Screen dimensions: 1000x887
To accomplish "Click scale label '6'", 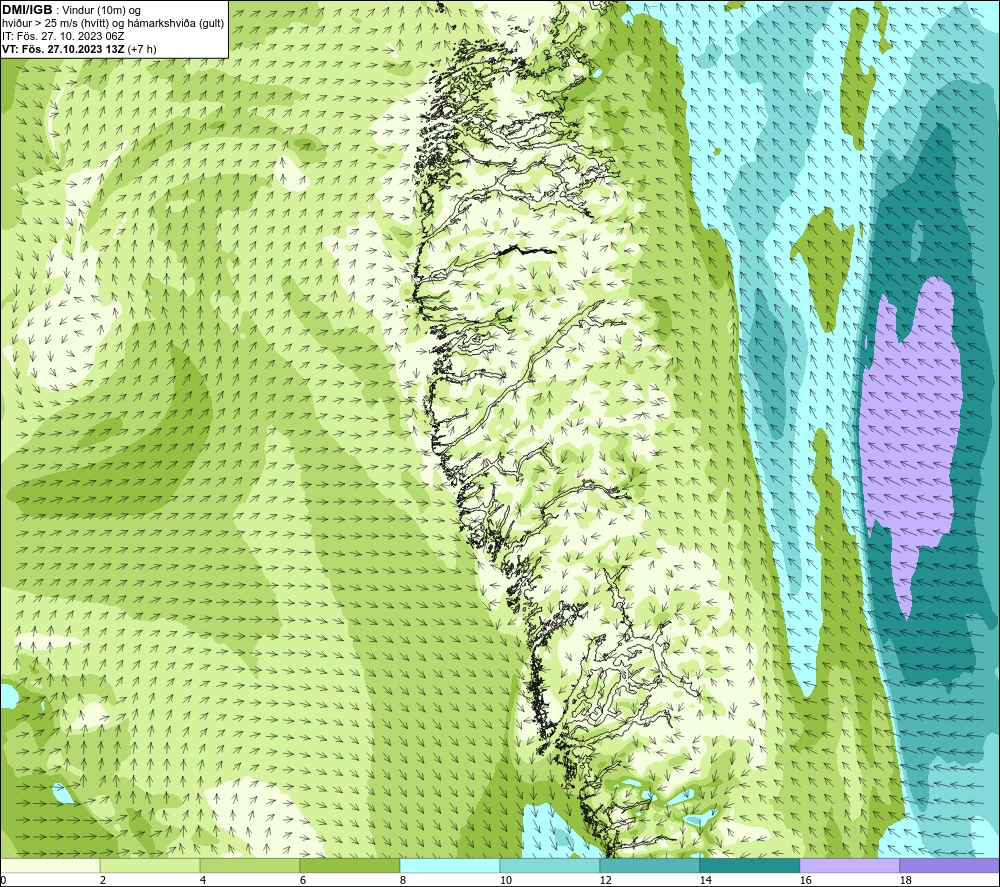I will coord(303,880).
